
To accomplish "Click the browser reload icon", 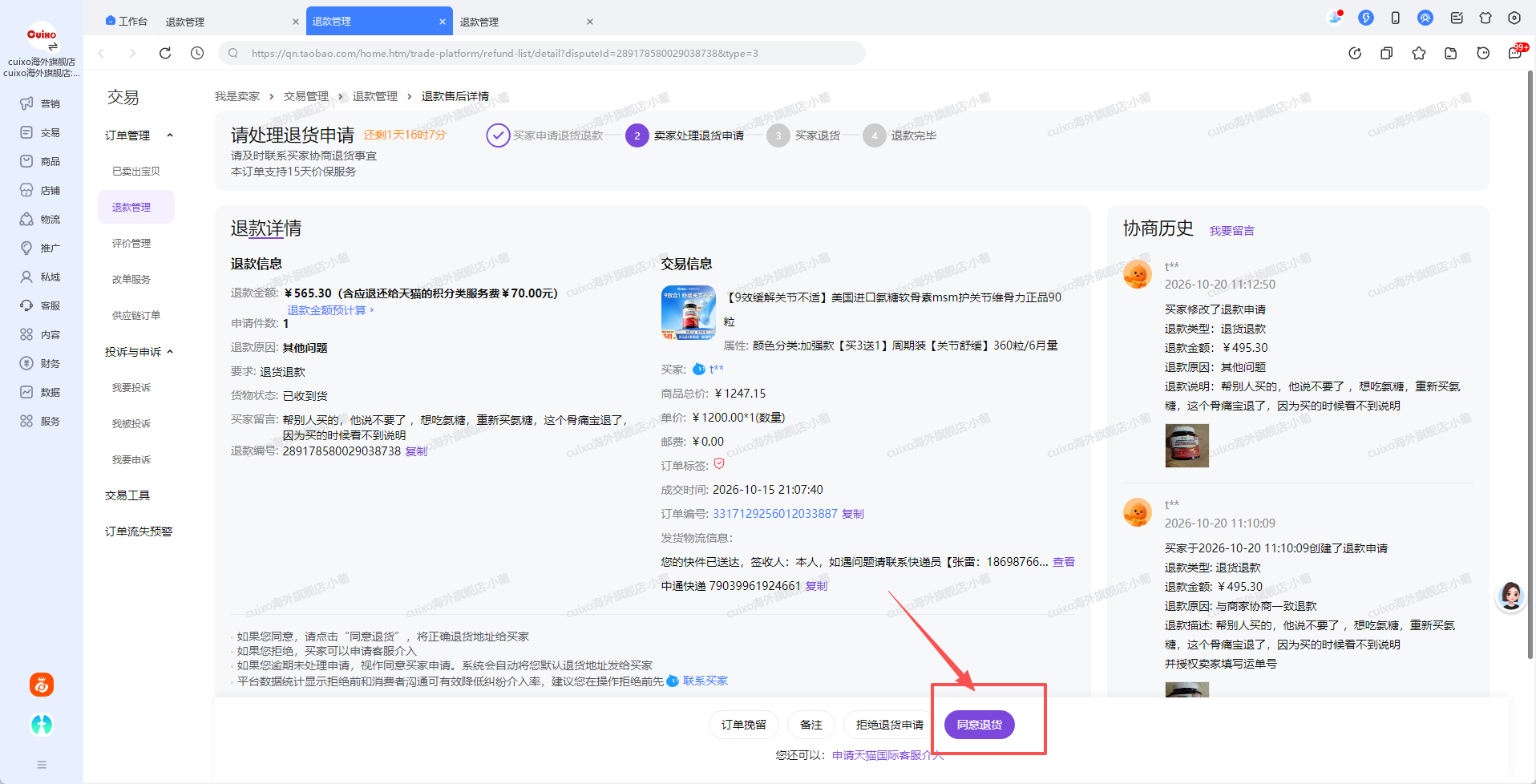I will [x=165, y=53].
